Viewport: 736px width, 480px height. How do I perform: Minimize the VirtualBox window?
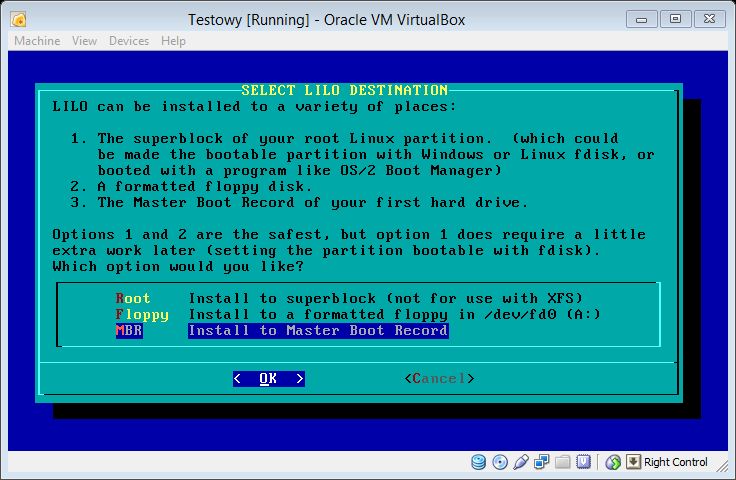642,20
